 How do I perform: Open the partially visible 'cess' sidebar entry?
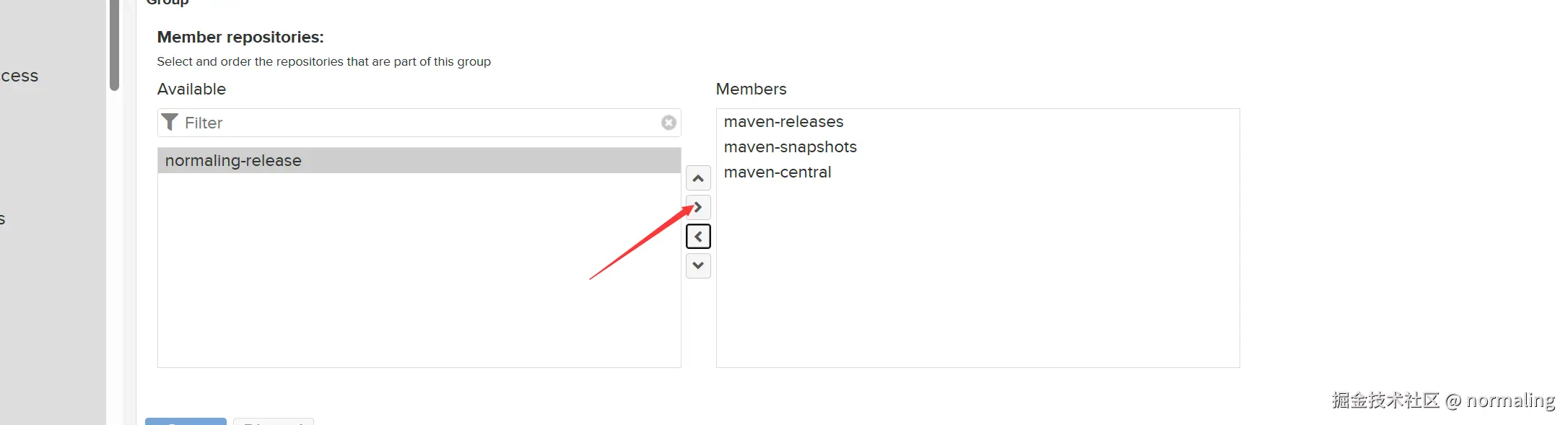pyautogui.click(x=19, y=76)
